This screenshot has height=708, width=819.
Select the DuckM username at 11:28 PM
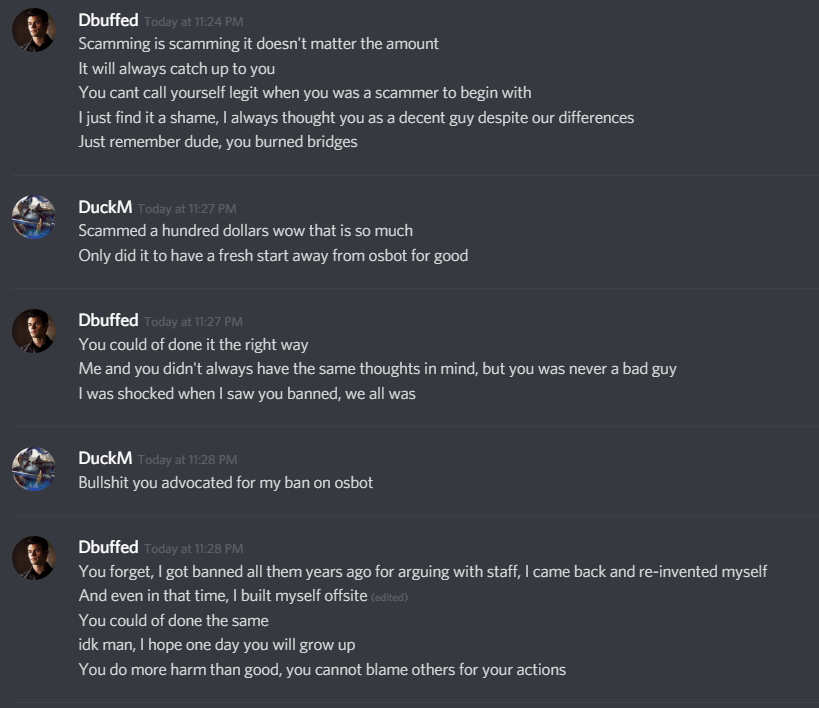[x=105, y=458]
